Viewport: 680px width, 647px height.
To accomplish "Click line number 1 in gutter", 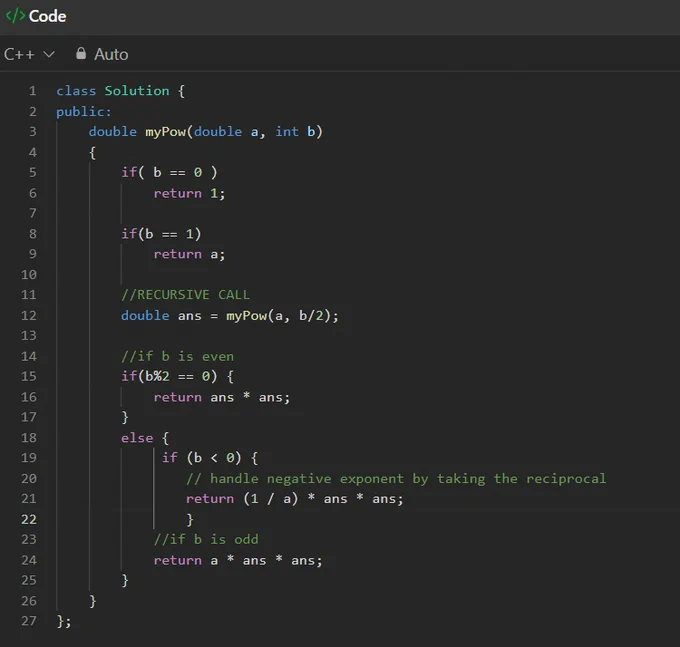I will tap(33, 91).
